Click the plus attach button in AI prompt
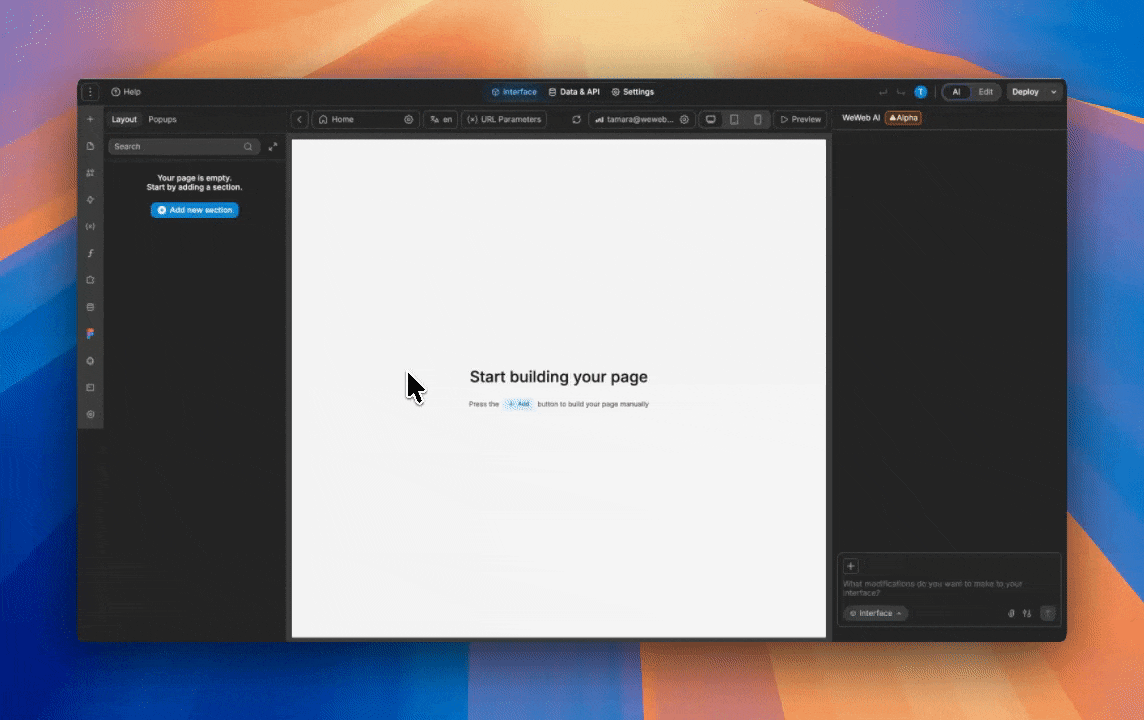 [x=851, y=566]
